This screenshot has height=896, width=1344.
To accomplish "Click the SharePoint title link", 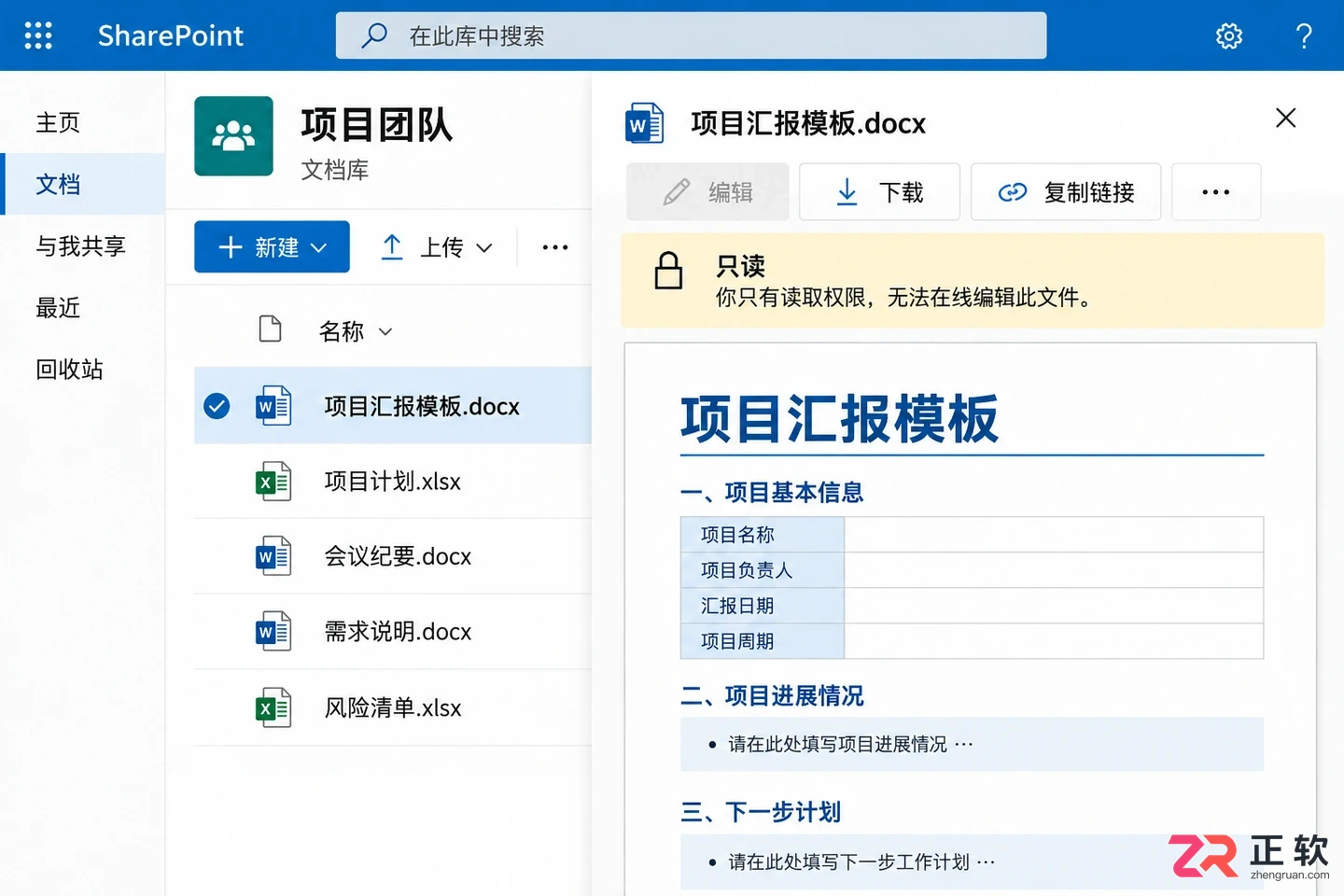I will (x=171, y=35).
